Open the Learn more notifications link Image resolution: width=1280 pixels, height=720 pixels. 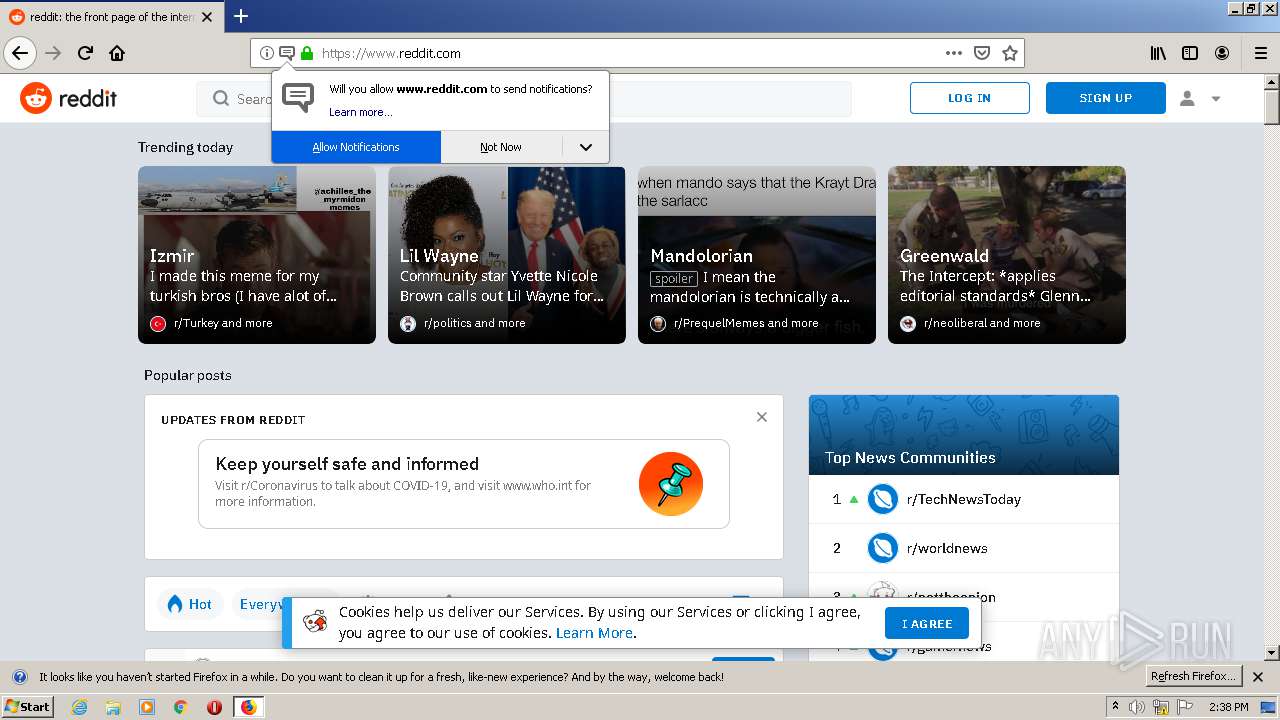tap(360, 112)
